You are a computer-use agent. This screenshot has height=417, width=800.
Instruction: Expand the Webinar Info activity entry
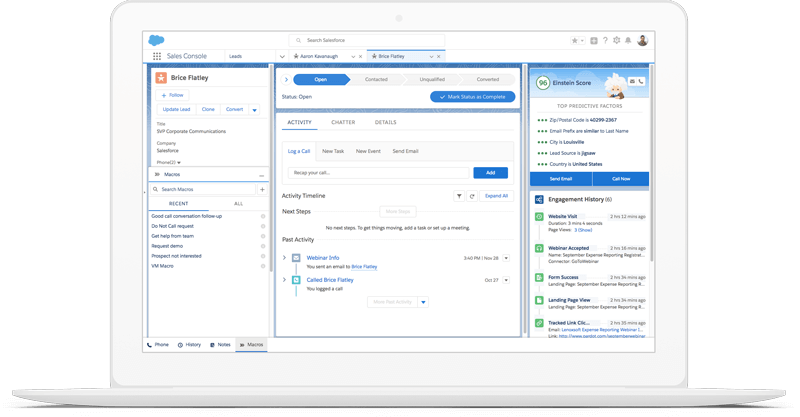pyautogui.click(x=285, y=258)
